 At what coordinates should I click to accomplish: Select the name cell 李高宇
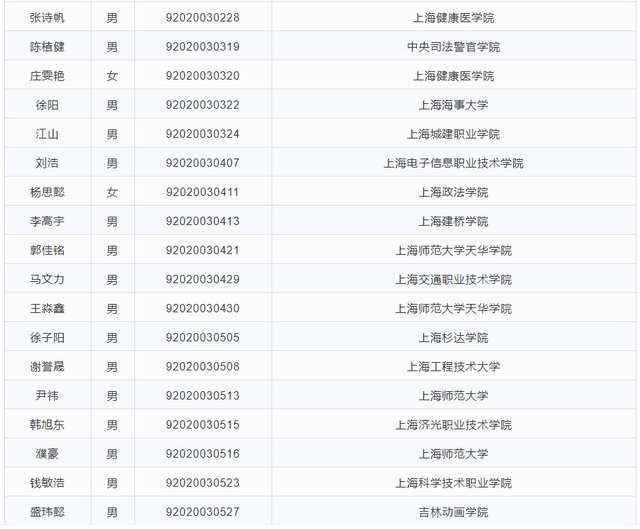pyautogui.click(x=47, y=221)
